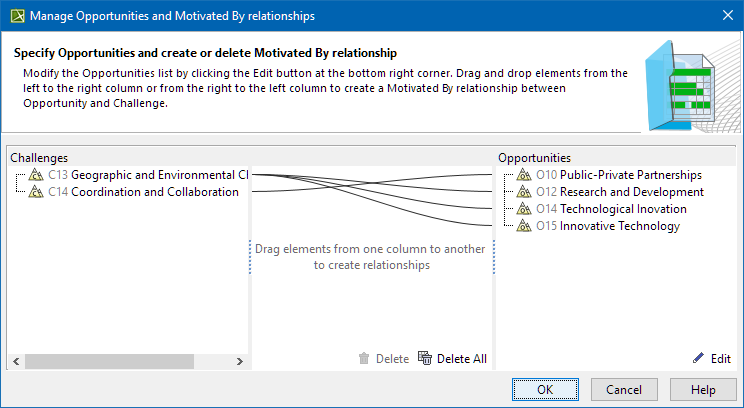The image size is (744, 408).
Task: Click the O14 opportunity icon
Action: (x=524, y=209)
